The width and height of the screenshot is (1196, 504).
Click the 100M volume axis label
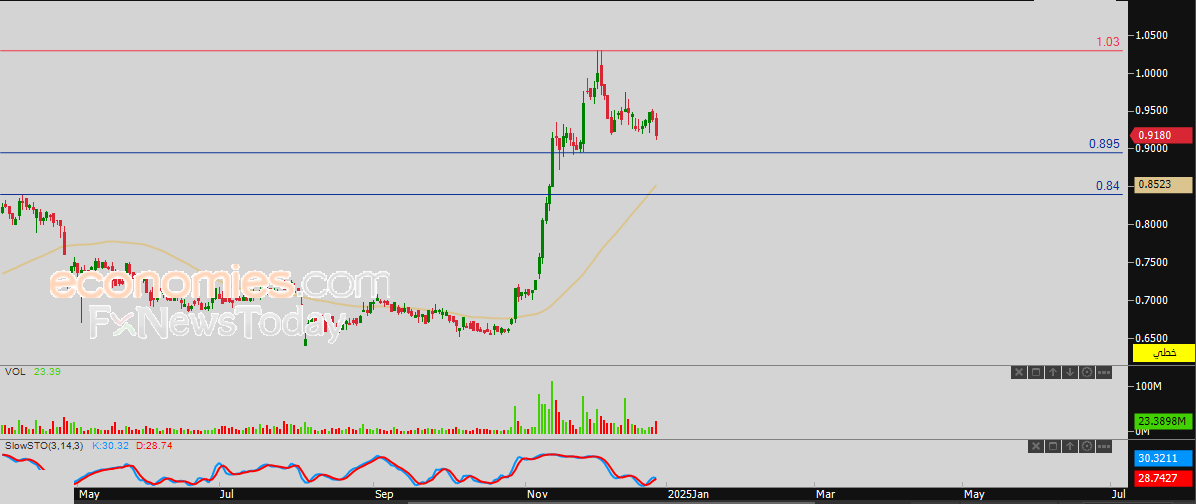(1148, 387)
